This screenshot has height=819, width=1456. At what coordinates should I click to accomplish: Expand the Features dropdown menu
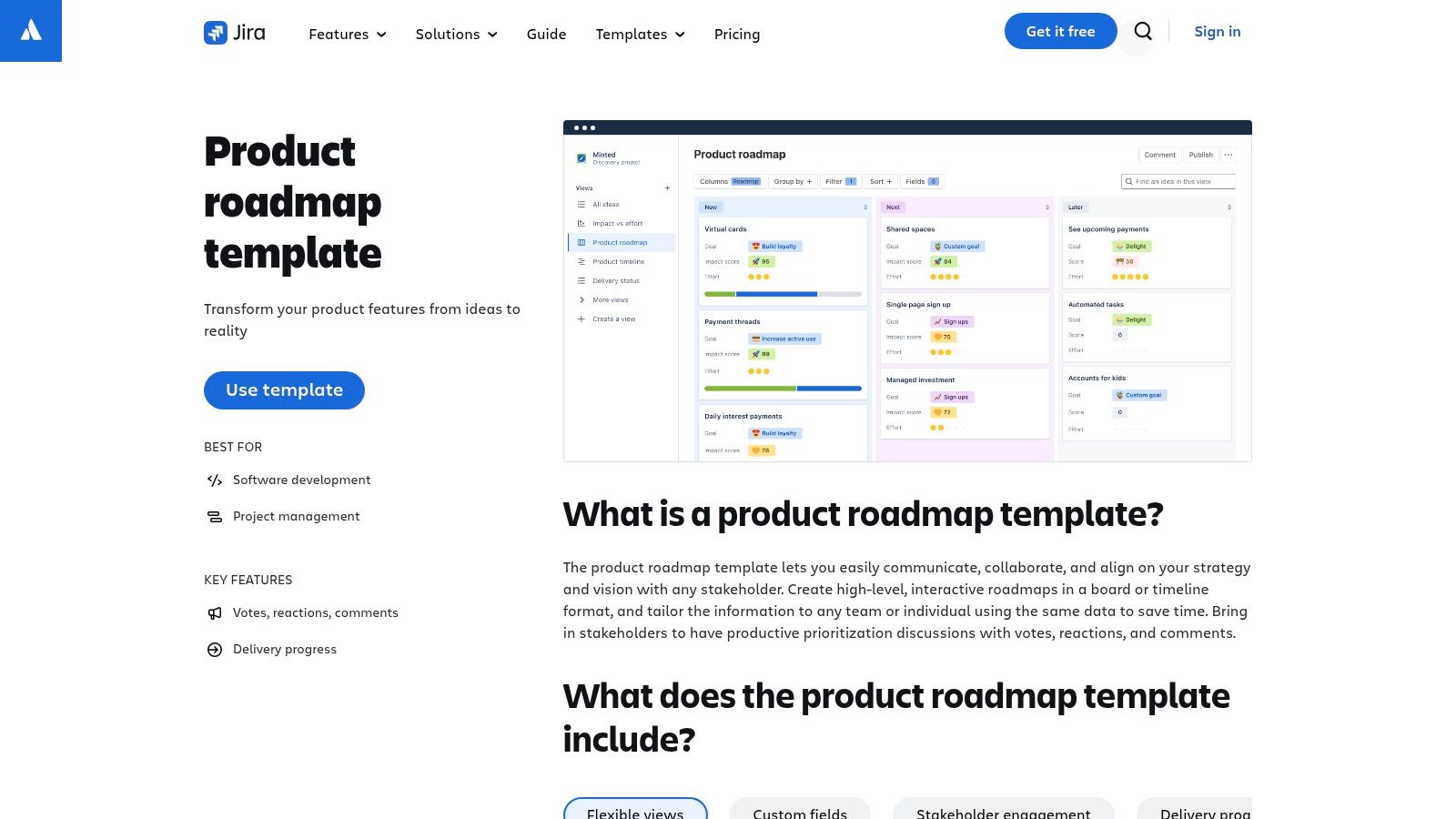pos(347,34)
